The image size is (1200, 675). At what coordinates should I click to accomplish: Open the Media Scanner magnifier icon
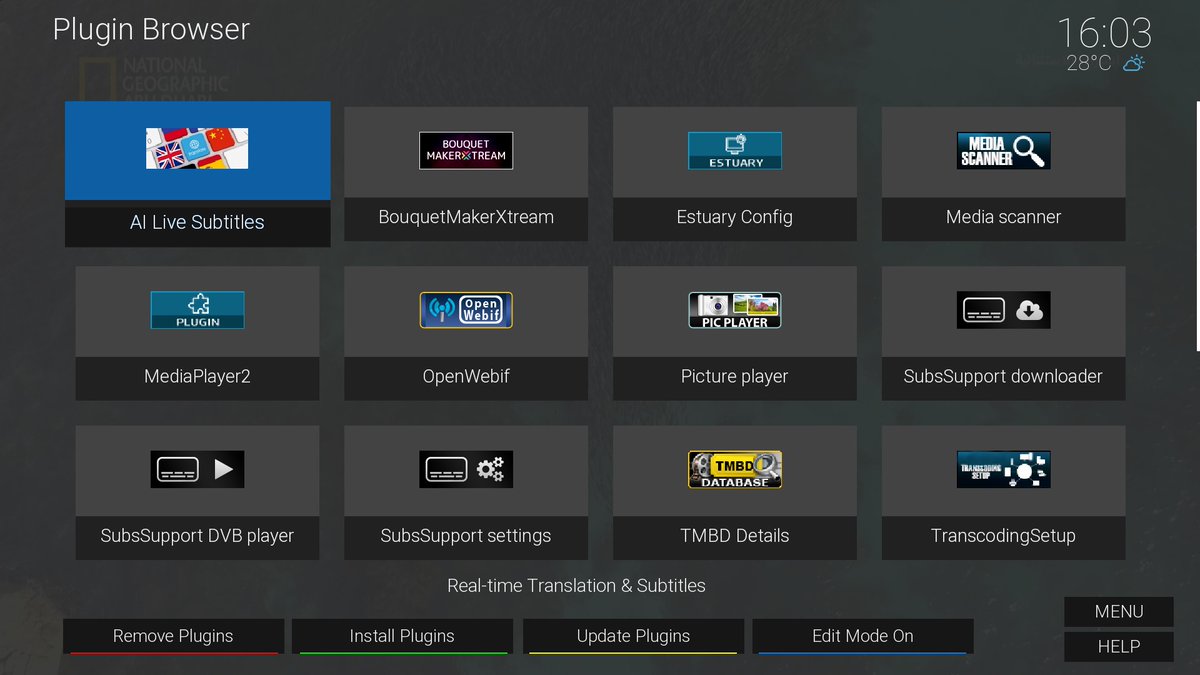pos(1003,150)
